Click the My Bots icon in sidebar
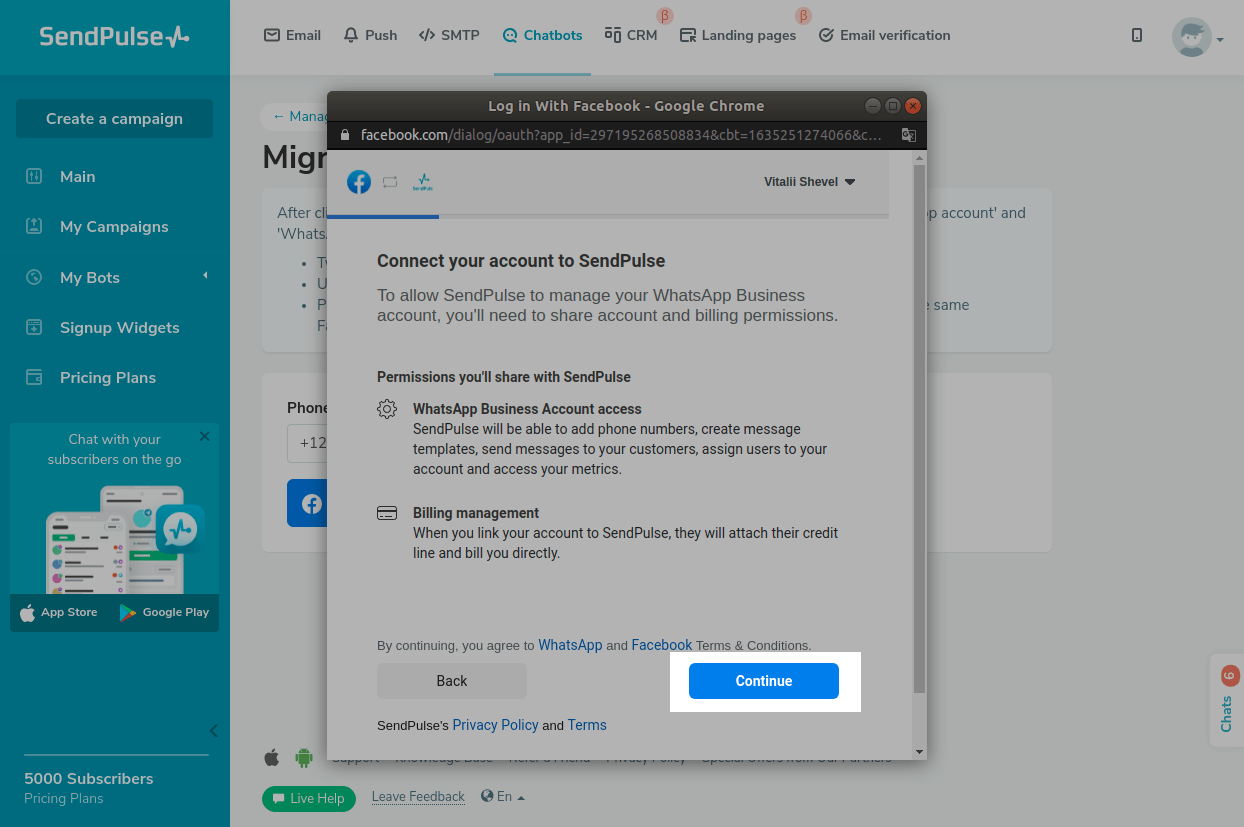Viewport: 1244px width, 827px height. click(34, 277)
